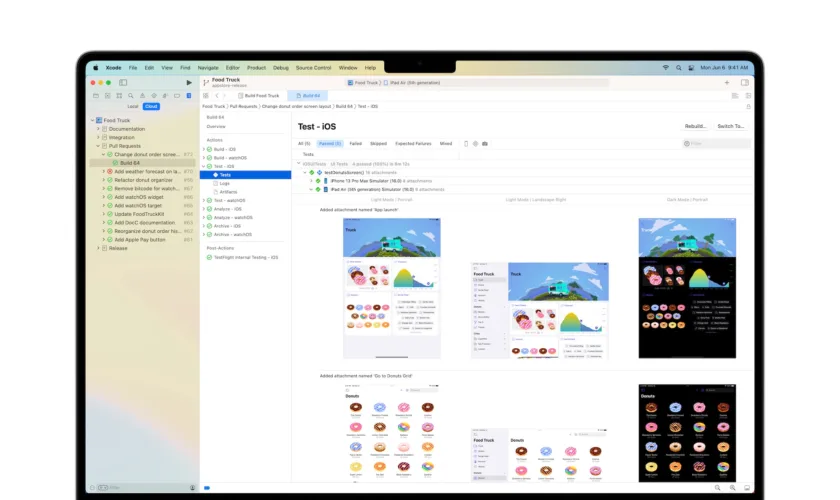Open the Source Control menu
This screenshot has height=500, width=840.
click(x=313, y=68)
